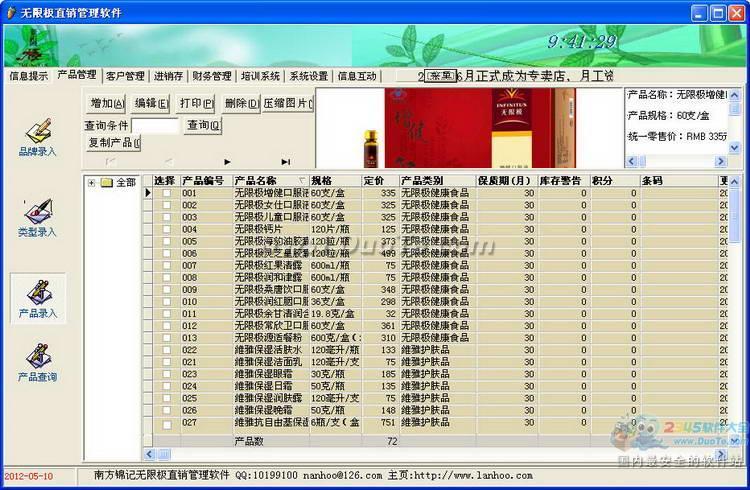Switch to the 进销存 tab
Screen dimensions: 750x490
pyautogui.click(x=168, y=76)
